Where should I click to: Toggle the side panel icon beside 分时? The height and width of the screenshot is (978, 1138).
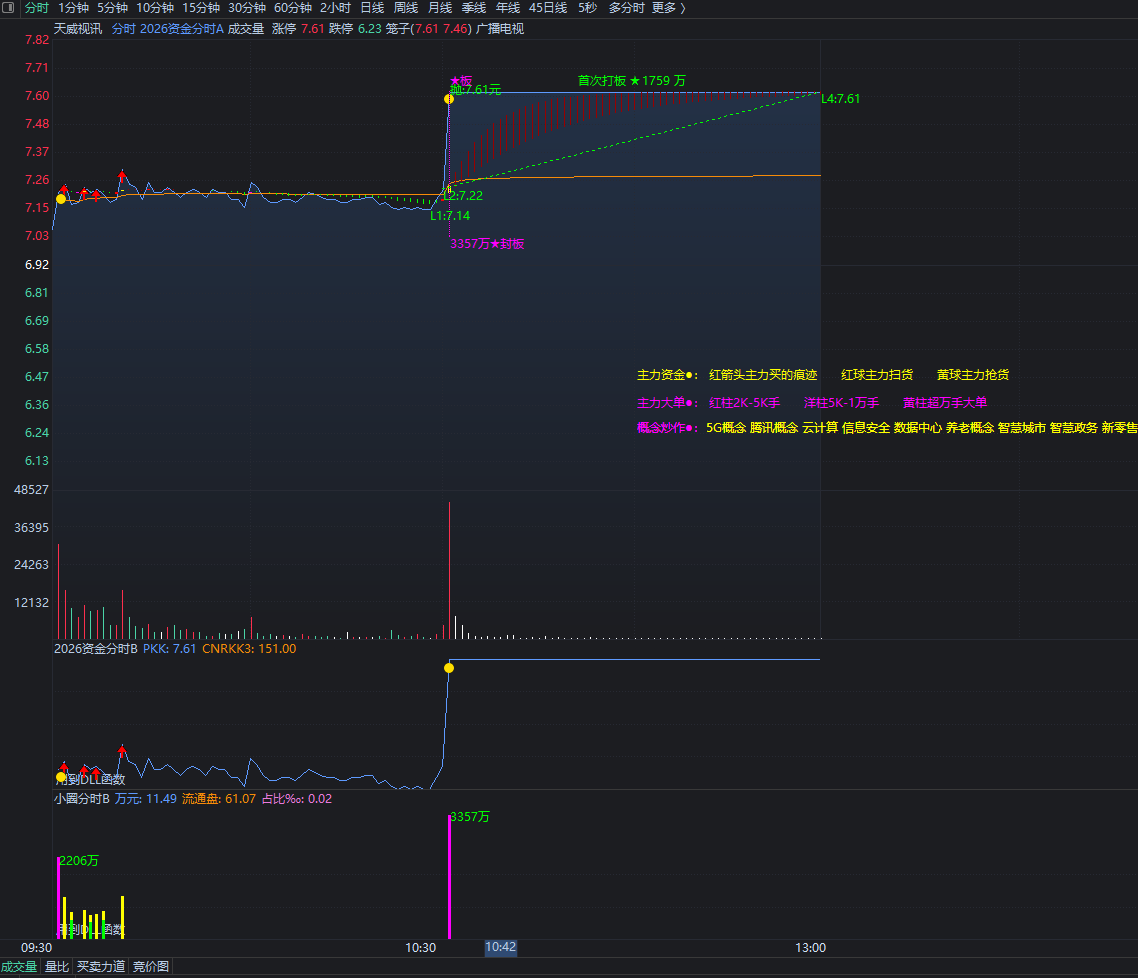tap(8, 7)
